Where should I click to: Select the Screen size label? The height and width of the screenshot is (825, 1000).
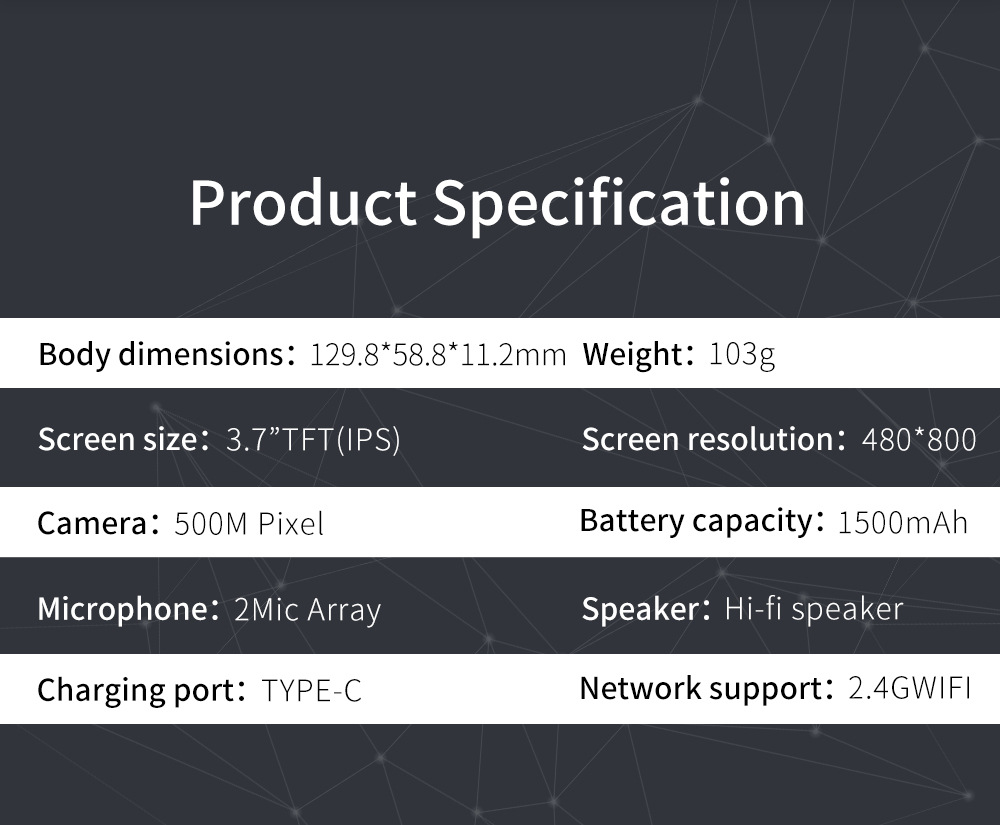click(x=116, y=439)
